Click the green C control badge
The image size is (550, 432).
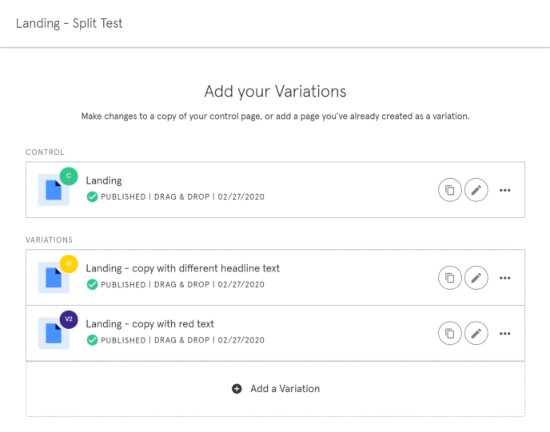pyautogui.click(x=69, y=176)
